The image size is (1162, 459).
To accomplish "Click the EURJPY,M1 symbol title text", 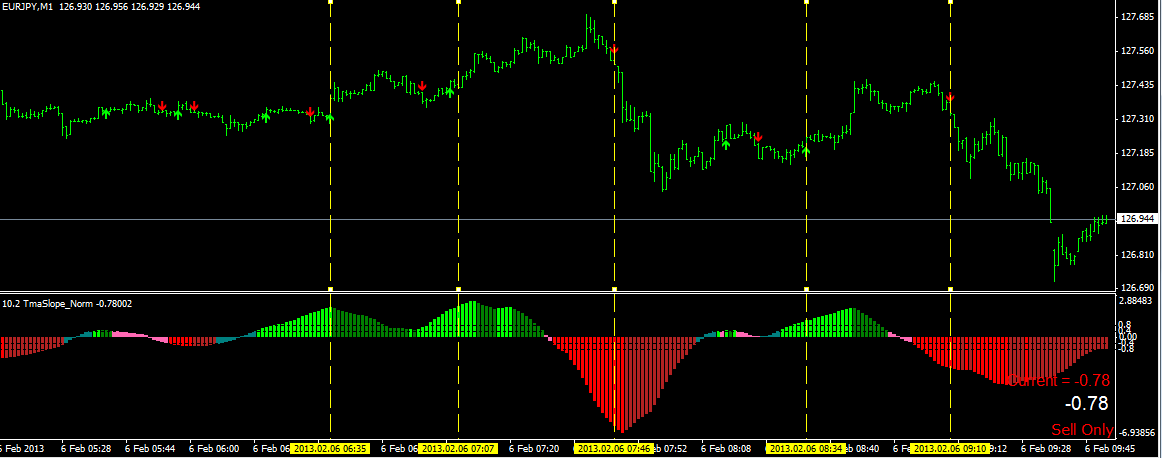I will click(x=27, y=6).
